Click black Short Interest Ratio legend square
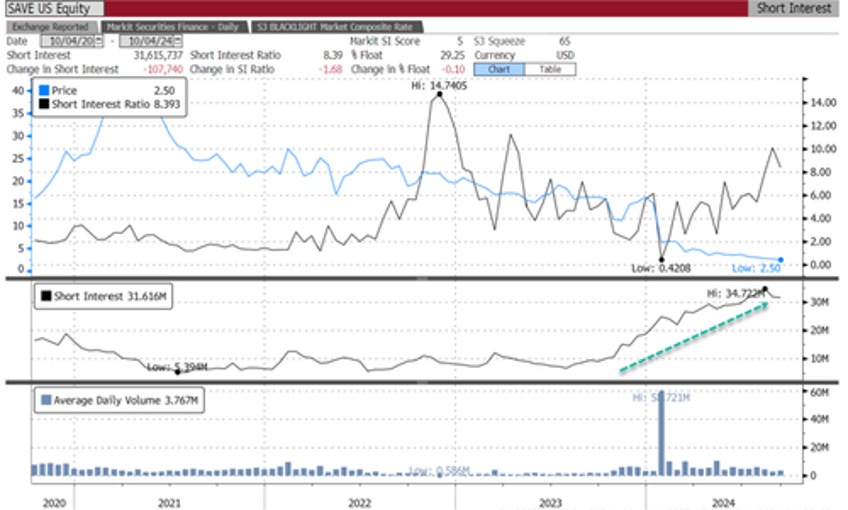Viewport: 848px width, 510px height. coord(44,104)
